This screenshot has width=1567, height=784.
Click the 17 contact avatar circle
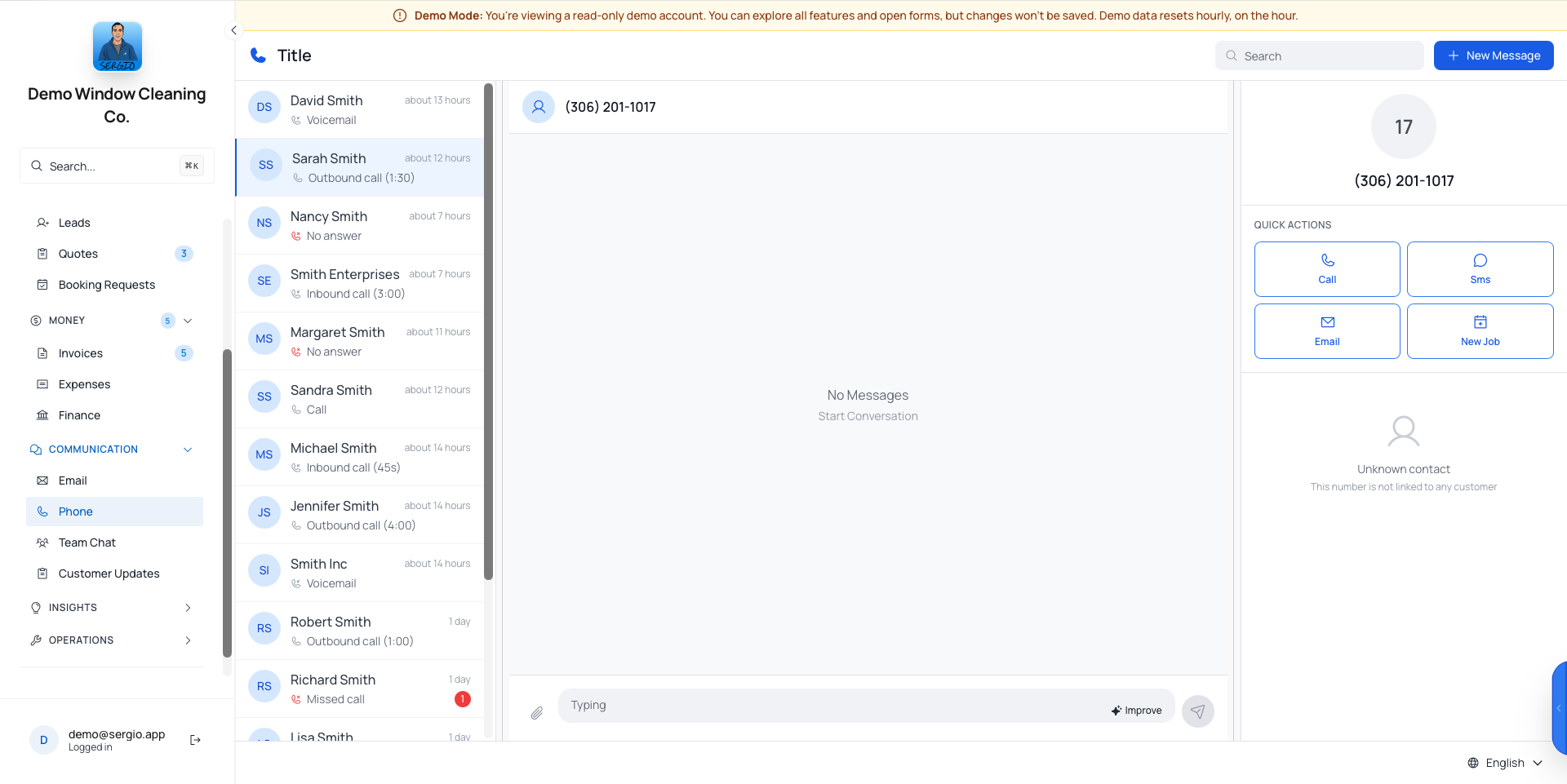tap(1404, 126)
